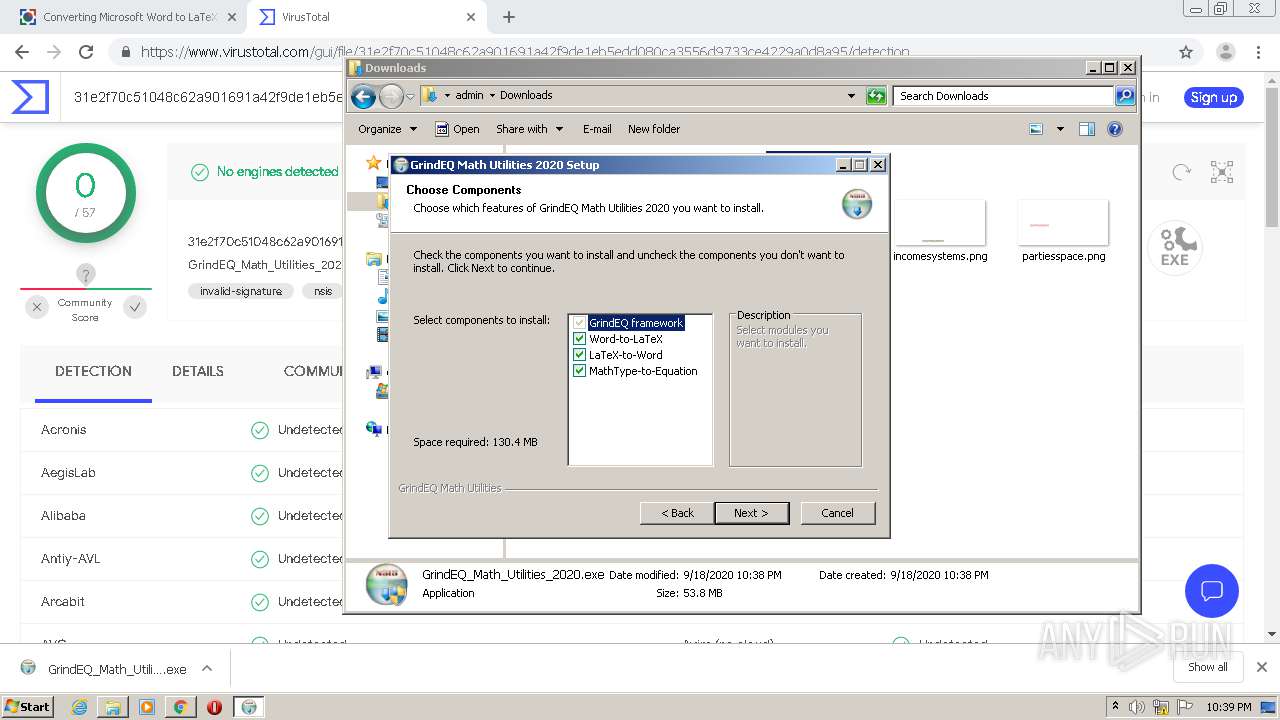Click community score question mark icon

(86, 274)
